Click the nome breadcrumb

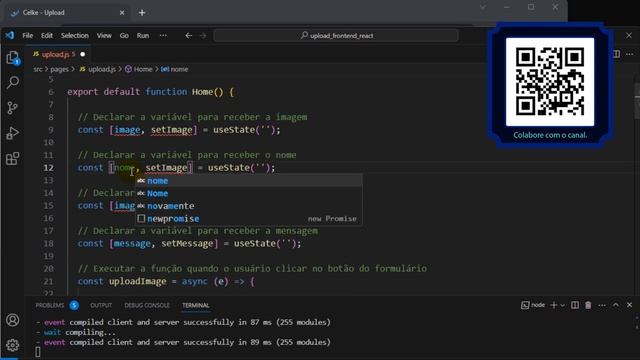[x=179, y=69]
